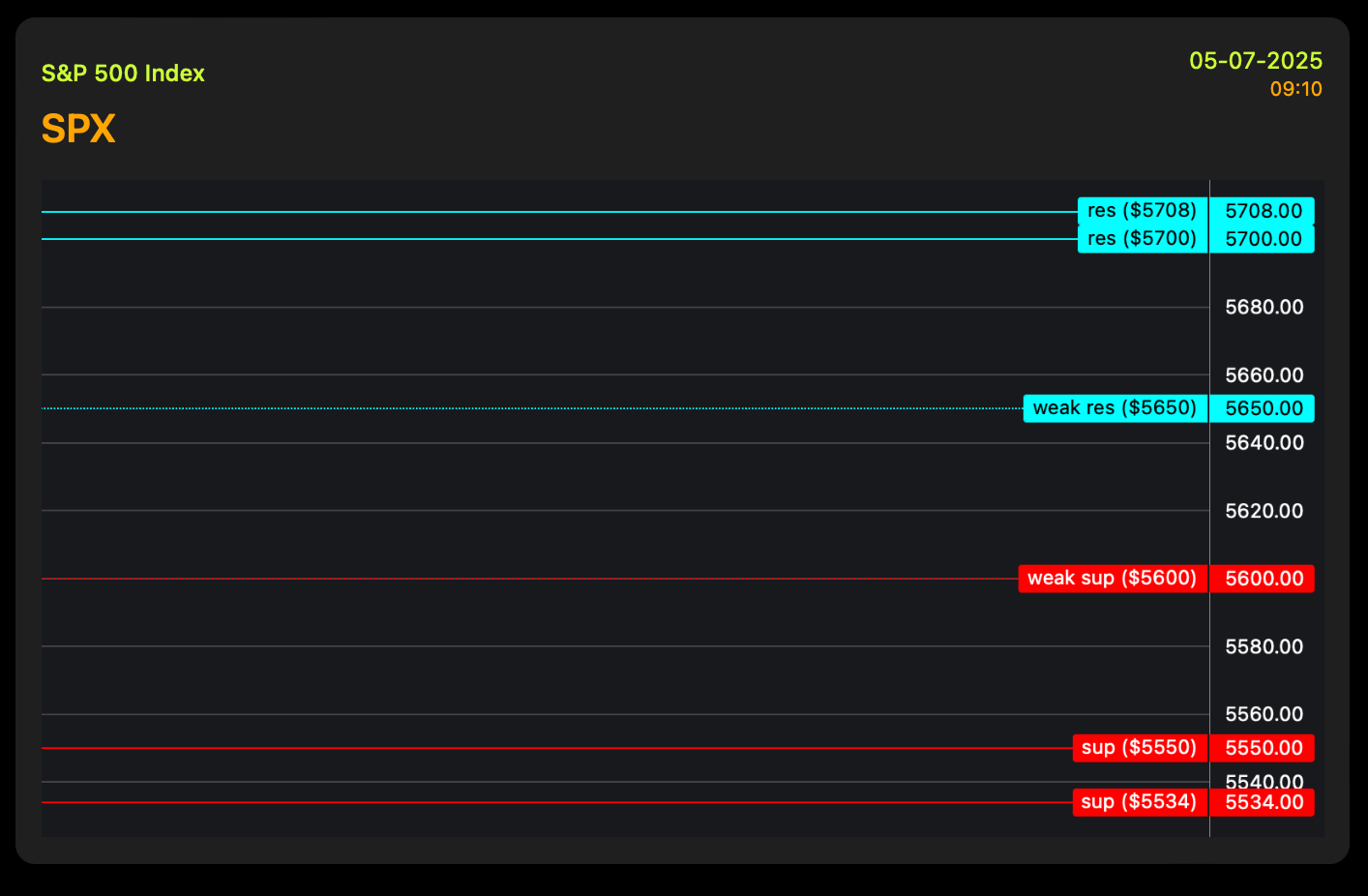The width and height of the screenshot is (1368, 896).
Task: Click the 5550.00 price tag
Action: click(1263, 748)
